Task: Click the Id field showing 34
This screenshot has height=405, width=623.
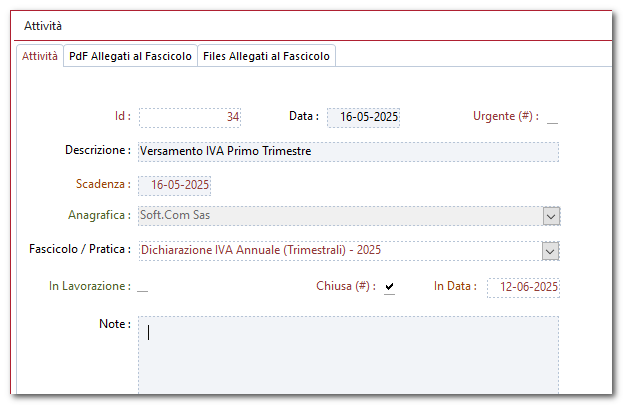Action: point(190,117)
